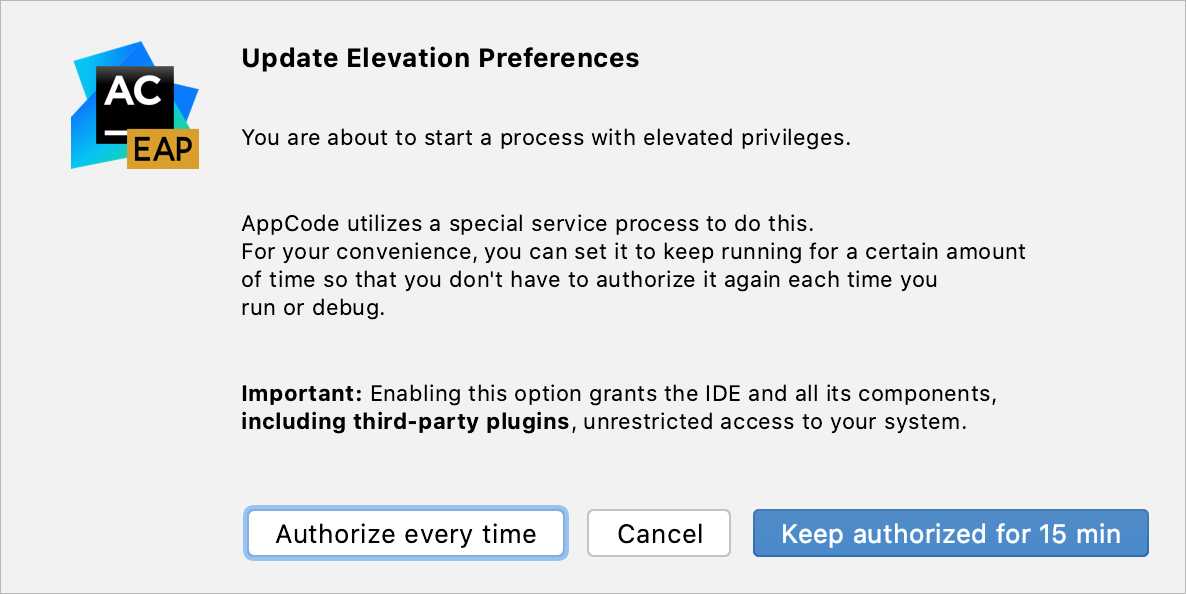
Task: Click the text "unrestricted access to your system"
Action: pyautogui.click(x=775, y=421)
